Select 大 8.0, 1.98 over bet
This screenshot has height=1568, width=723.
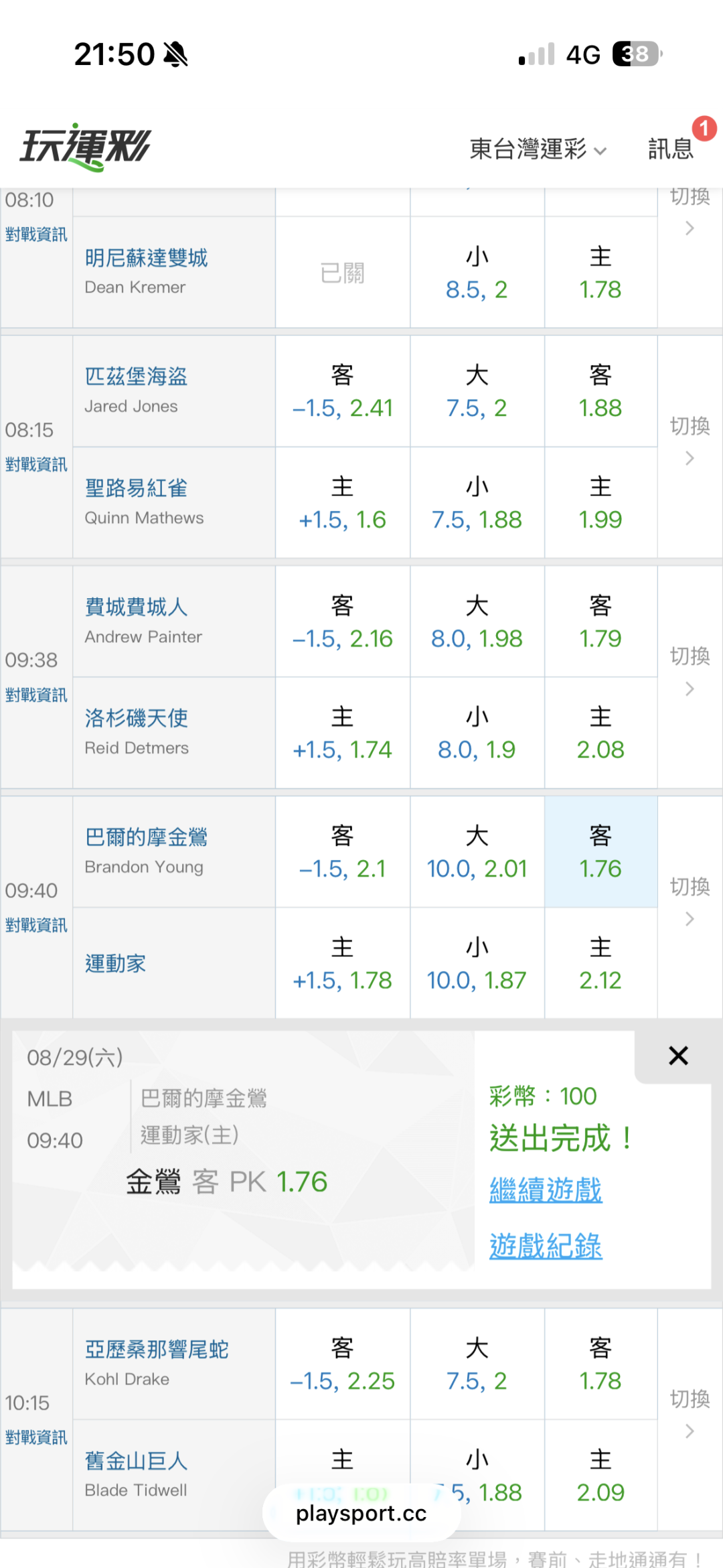click(477, 622)
